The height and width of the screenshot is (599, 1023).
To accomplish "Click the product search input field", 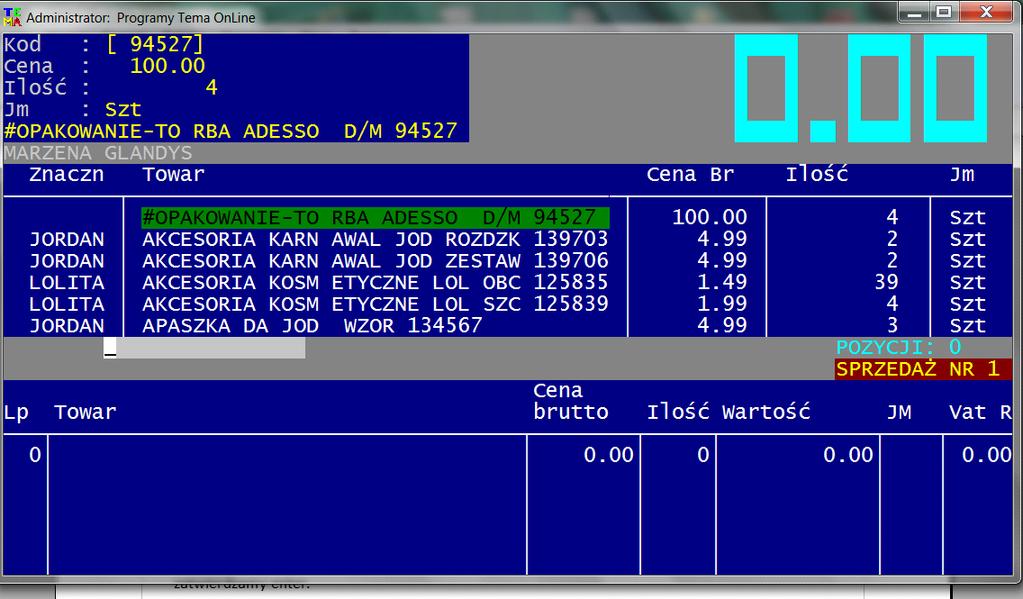I will tap(204, 348).
